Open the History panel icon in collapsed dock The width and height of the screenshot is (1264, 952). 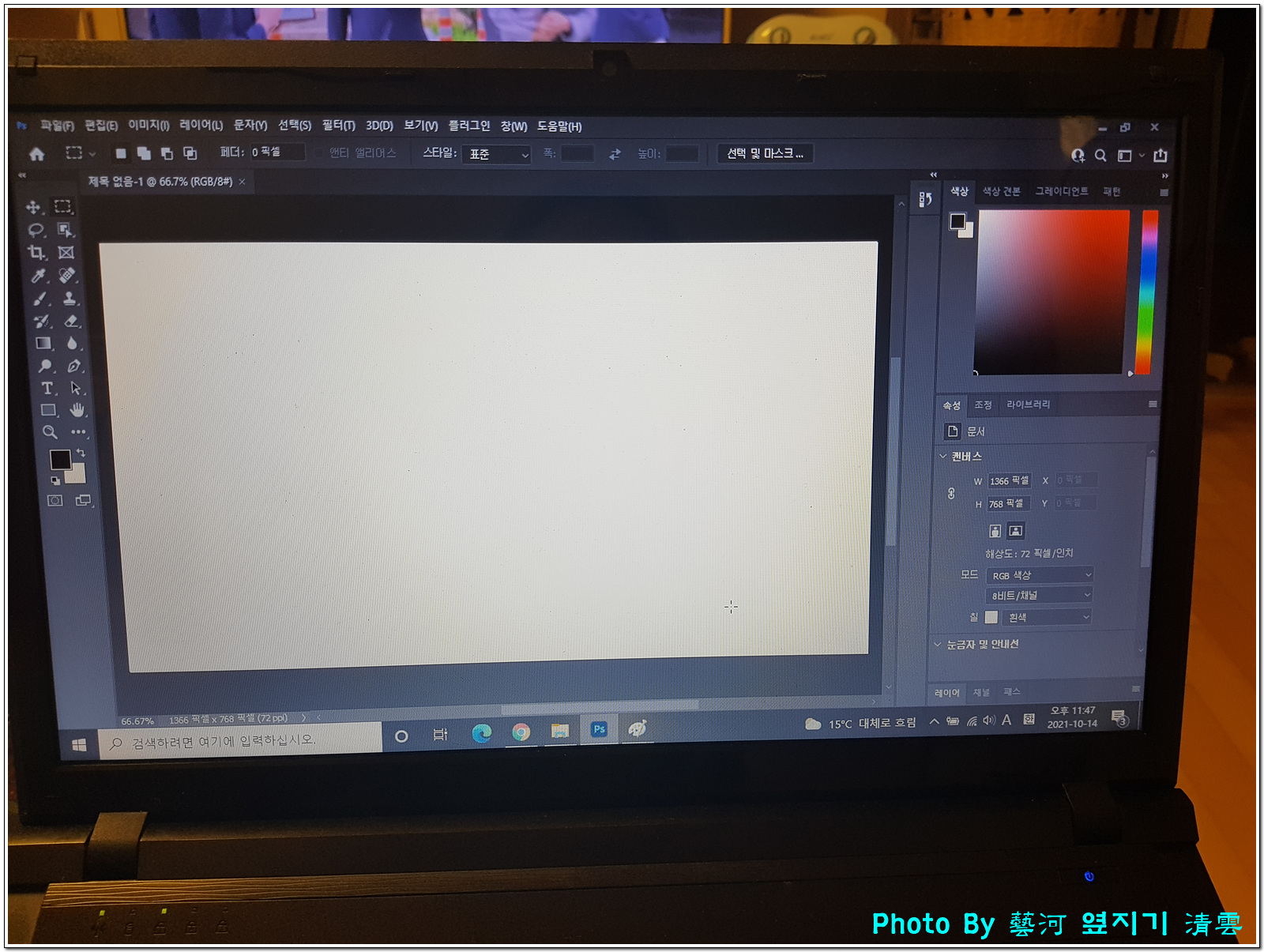pyautogui.click(x=925, y=199)
